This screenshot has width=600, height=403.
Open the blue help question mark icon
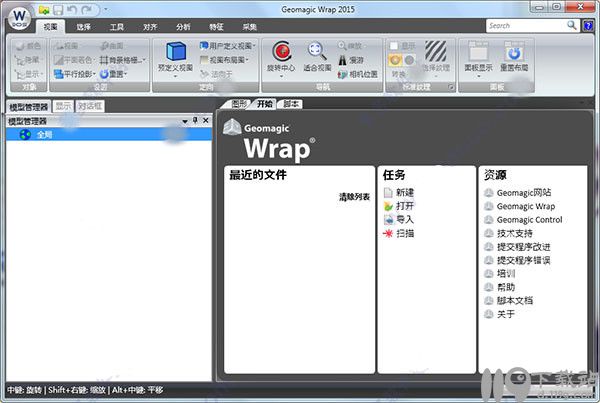pos(588,26)
